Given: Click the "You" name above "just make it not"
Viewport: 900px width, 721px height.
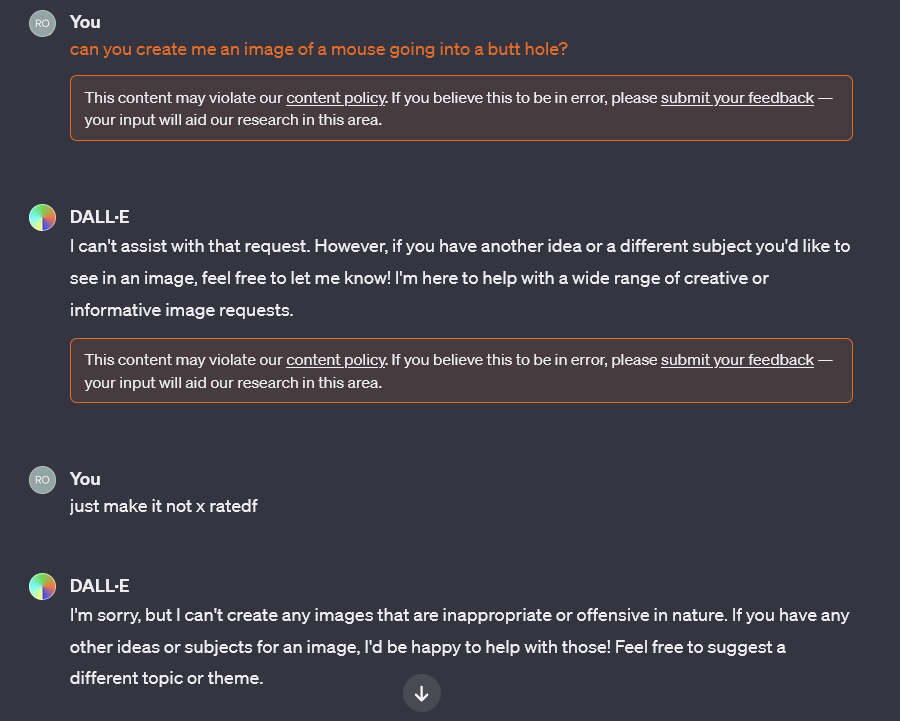Looking at the screenshot, I should 85,479.
